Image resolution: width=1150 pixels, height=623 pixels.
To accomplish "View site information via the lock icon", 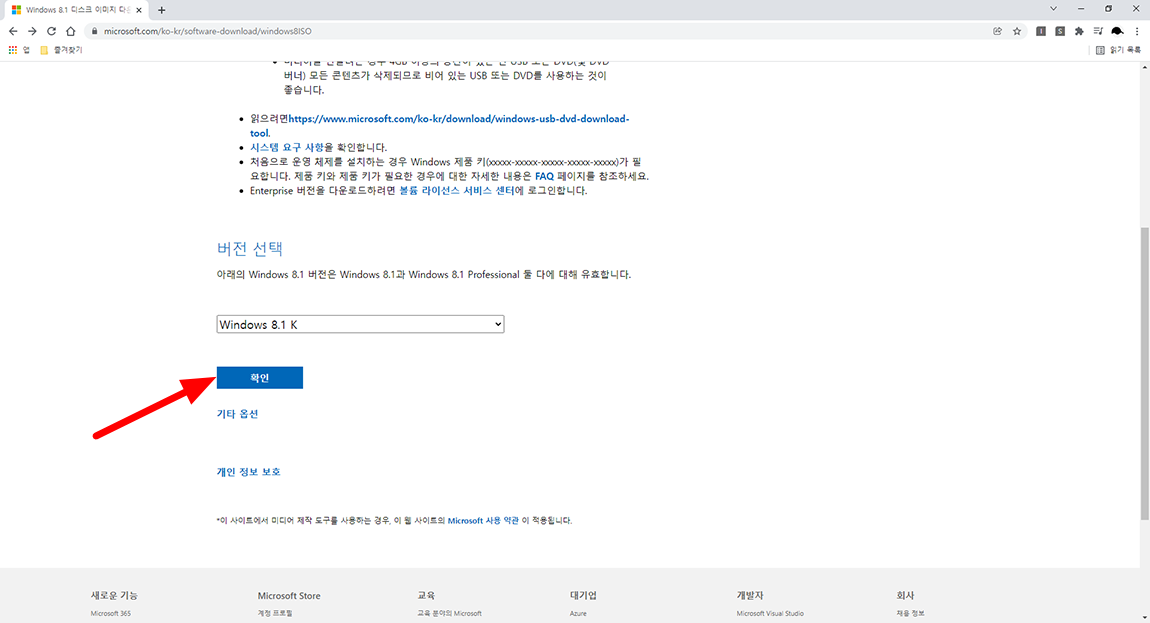I will 94,32.
